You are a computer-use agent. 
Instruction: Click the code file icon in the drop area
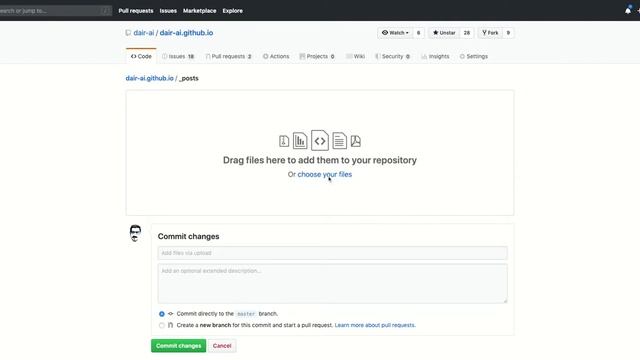pyautogui.click(x=320, y=140)
